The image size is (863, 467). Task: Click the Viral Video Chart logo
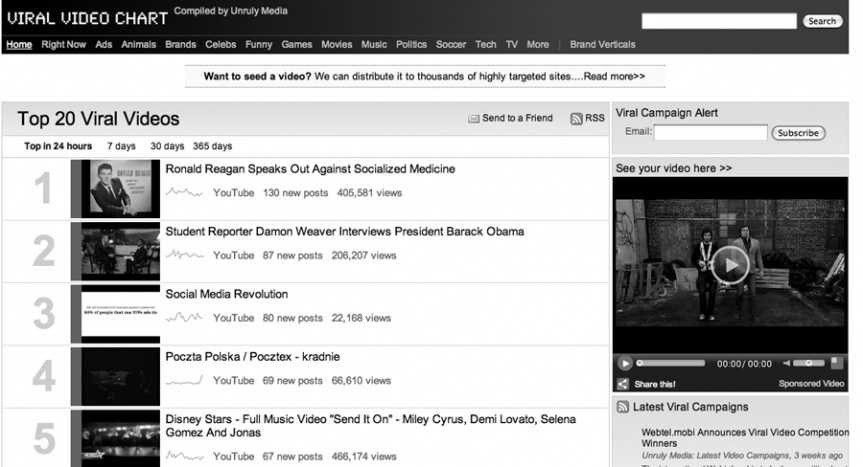pyautogui.click(x=88, y=18)
